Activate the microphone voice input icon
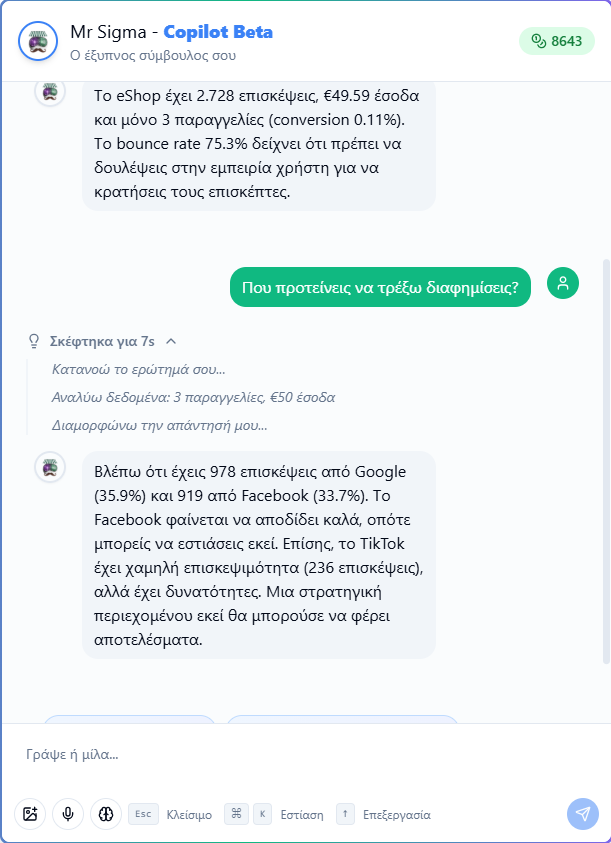Screen dimensions: 611x843 pos(68,814)
